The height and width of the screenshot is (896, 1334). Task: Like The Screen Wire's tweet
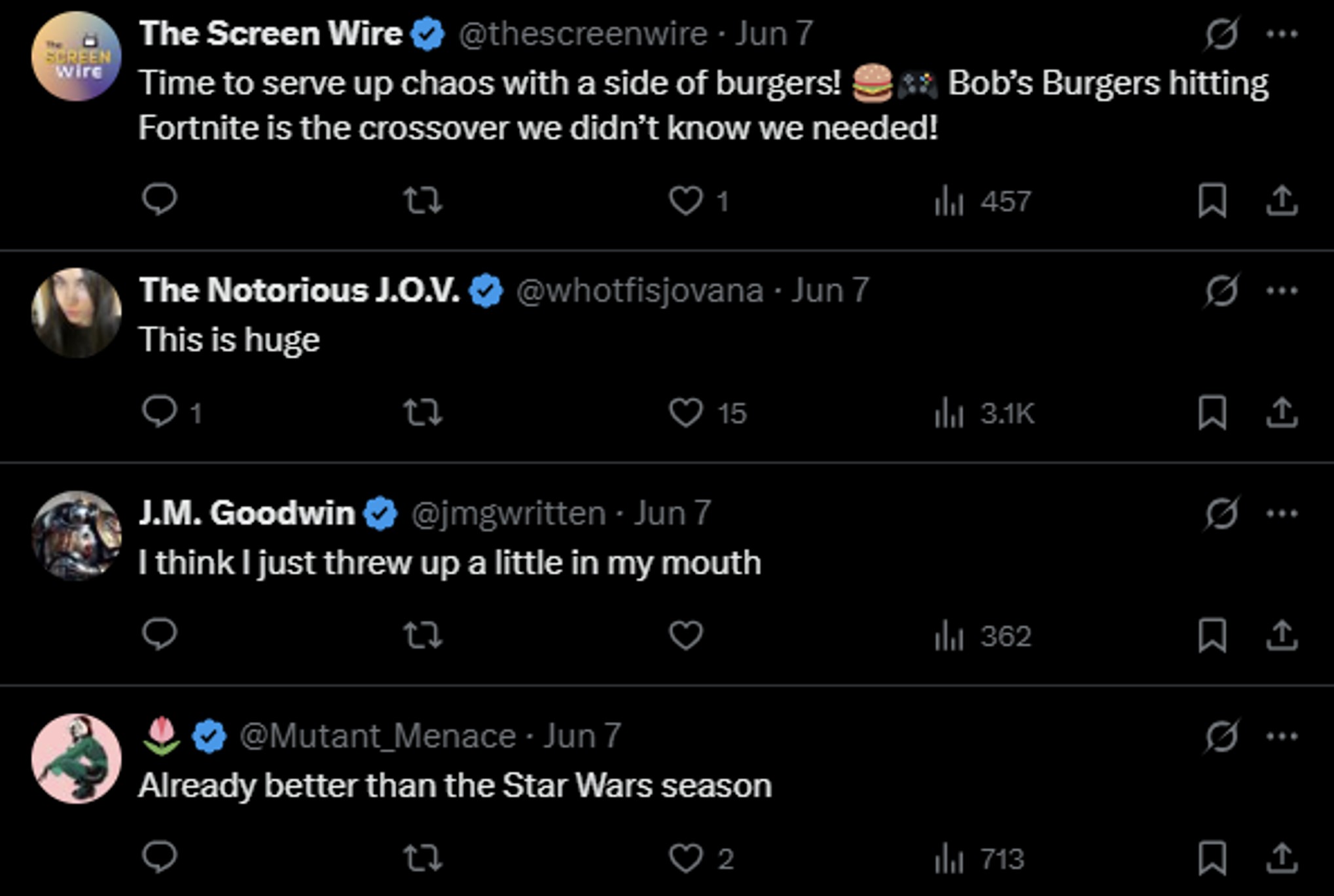click(x=685, y=200)
